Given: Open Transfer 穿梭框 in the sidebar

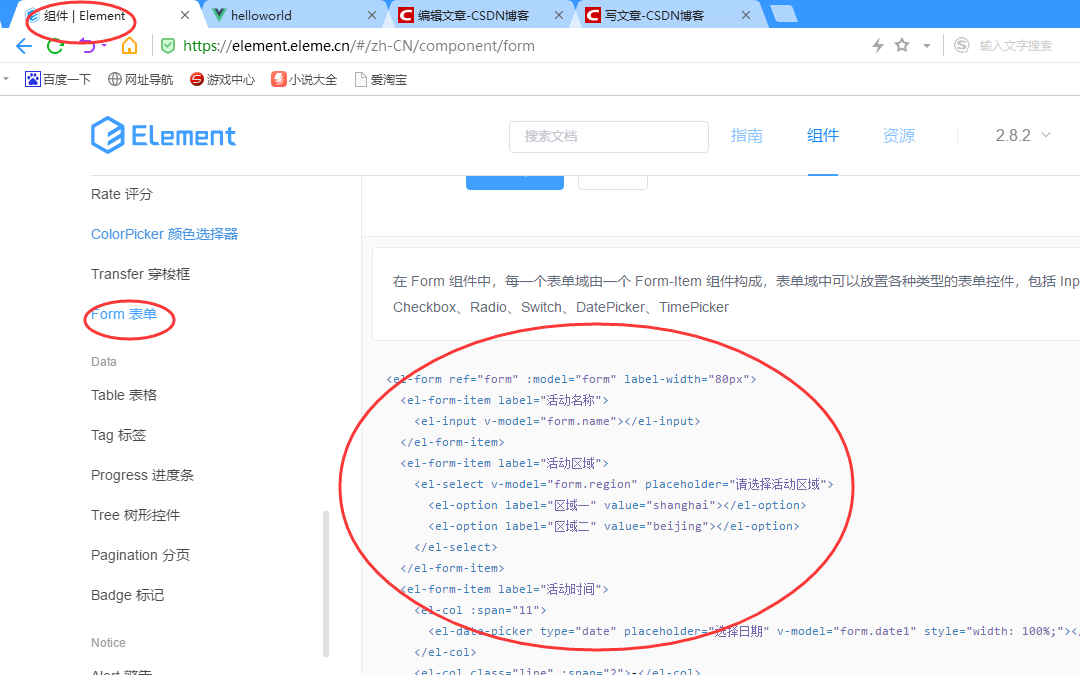Looking at the screenshot, I should (x=141, y=274).
